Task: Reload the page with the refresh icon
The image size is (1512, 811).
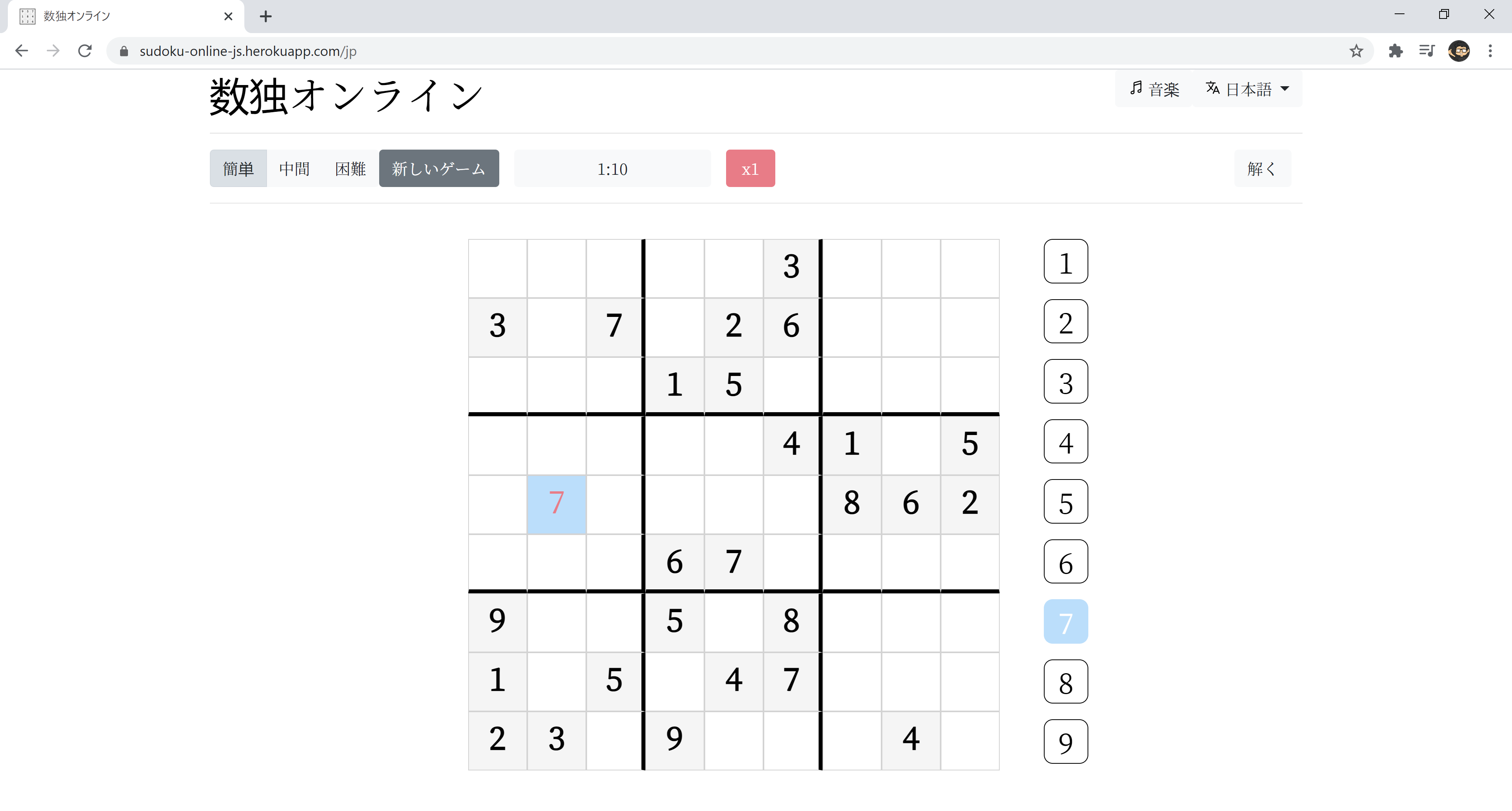Action: point(85,51)
